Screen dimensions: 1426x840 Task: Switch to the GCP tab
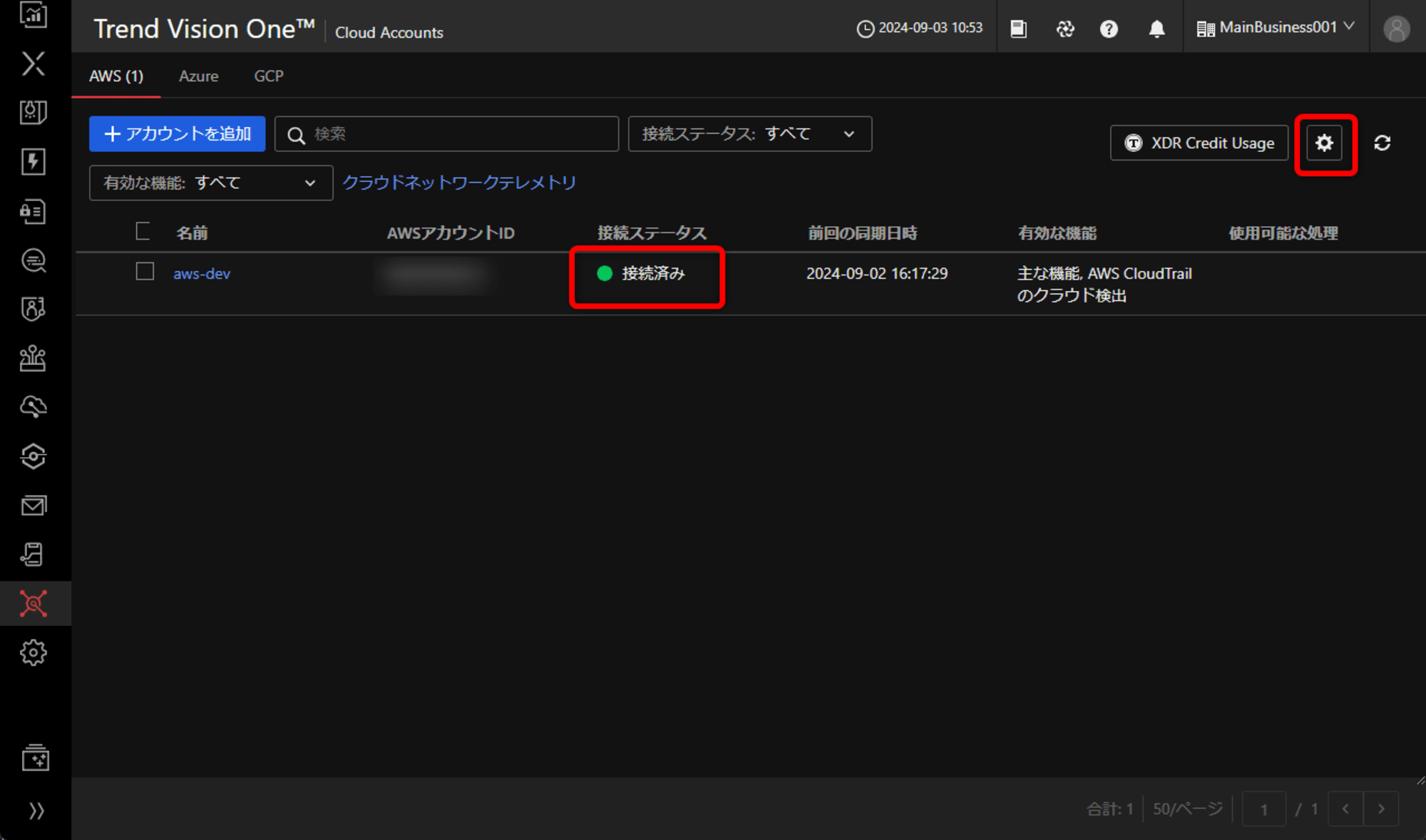click(269, 76)
